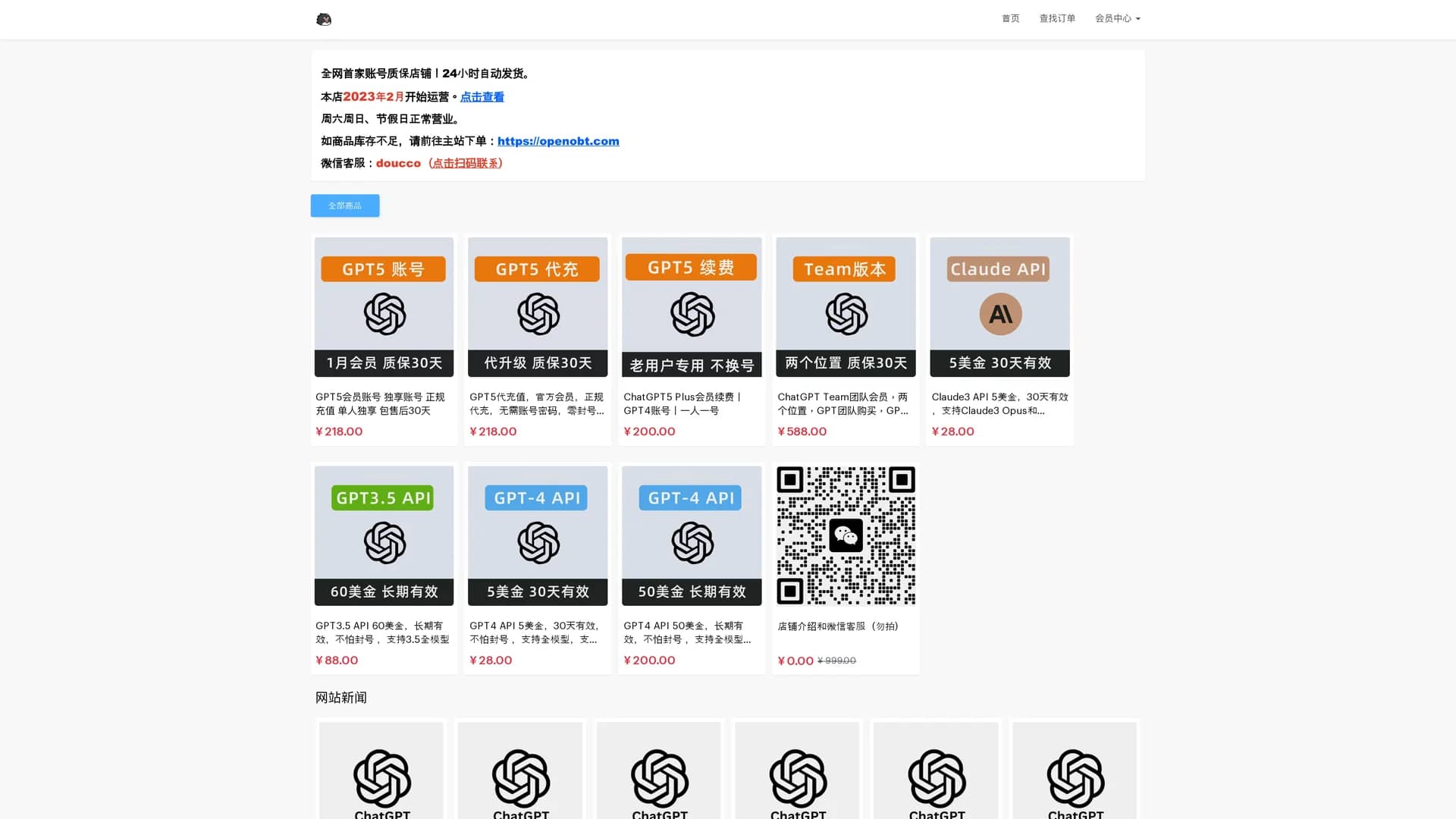Click title 'GPT4 API 50美金，长期有效'
Screen dimensions: 1456x819
[x=687, y=632]
